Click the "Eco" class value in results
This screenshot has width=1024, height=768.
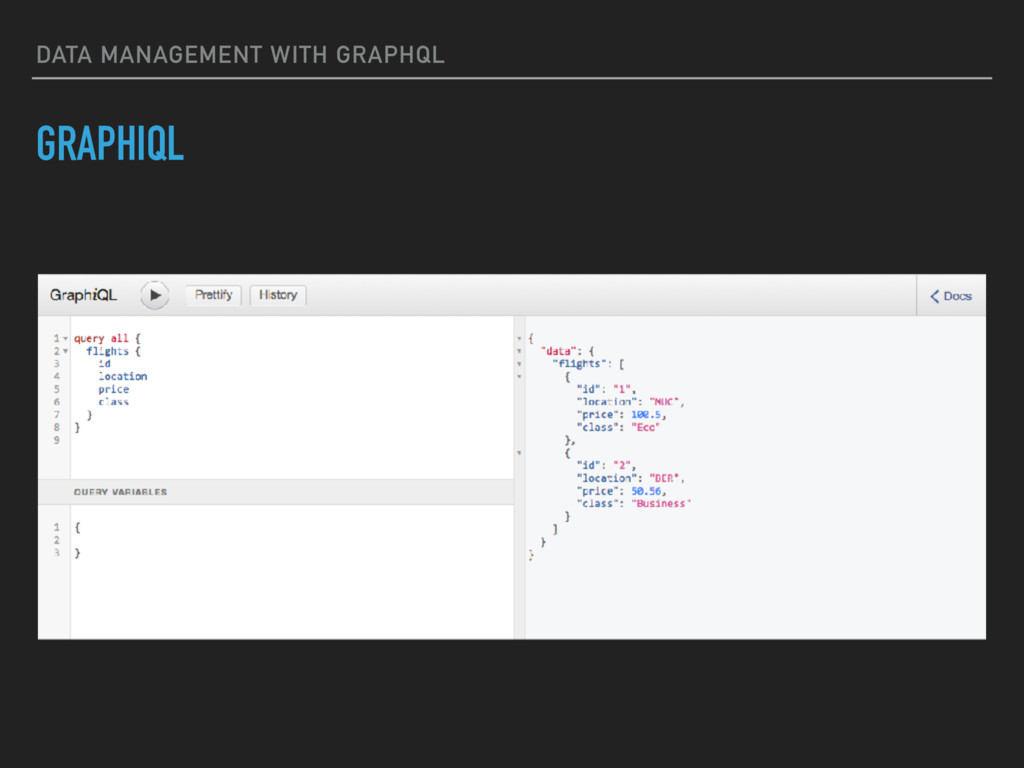pos(646,428)
